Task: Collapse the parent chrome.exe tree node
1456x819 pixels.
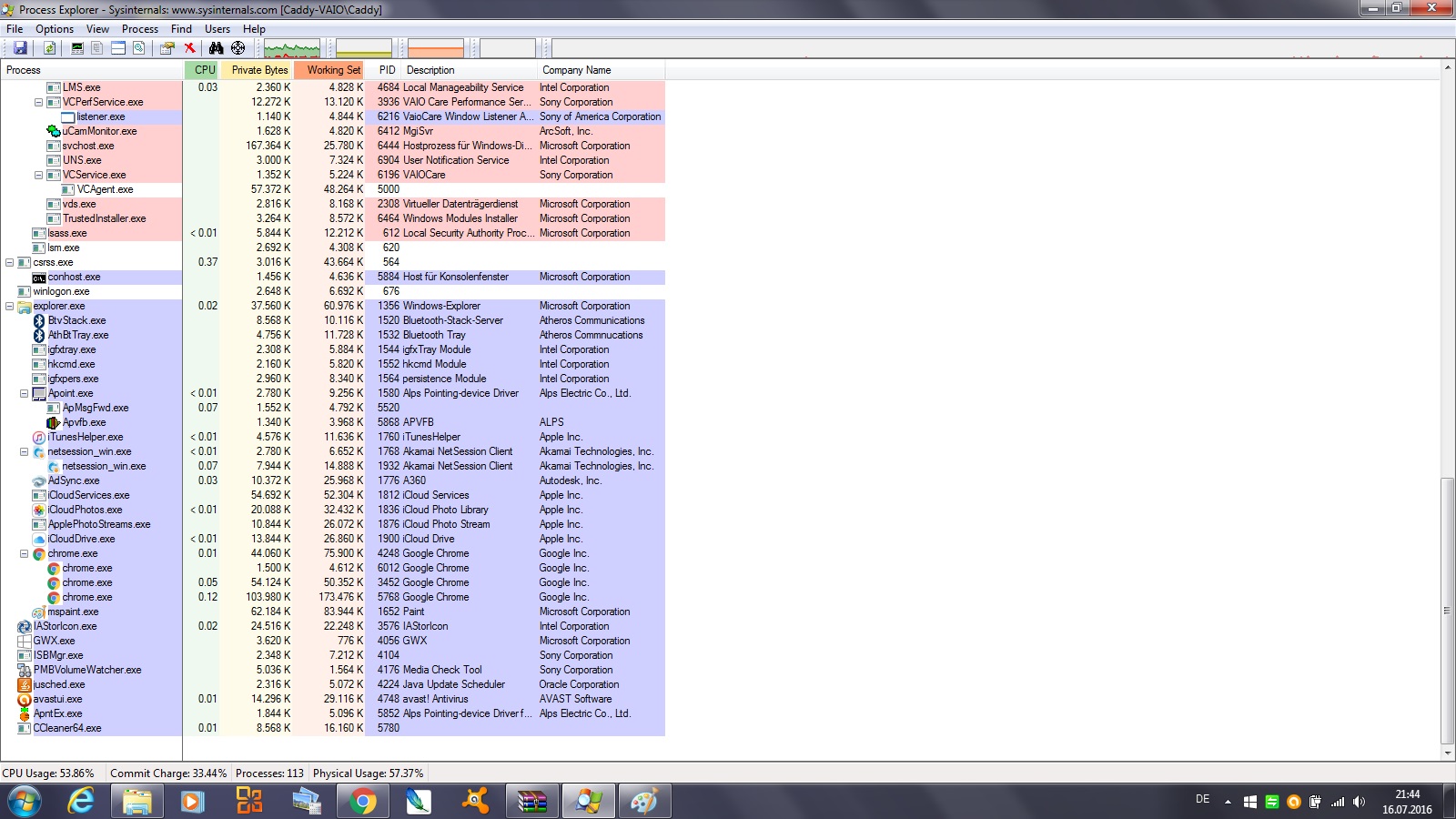Action: click(24, 553)
